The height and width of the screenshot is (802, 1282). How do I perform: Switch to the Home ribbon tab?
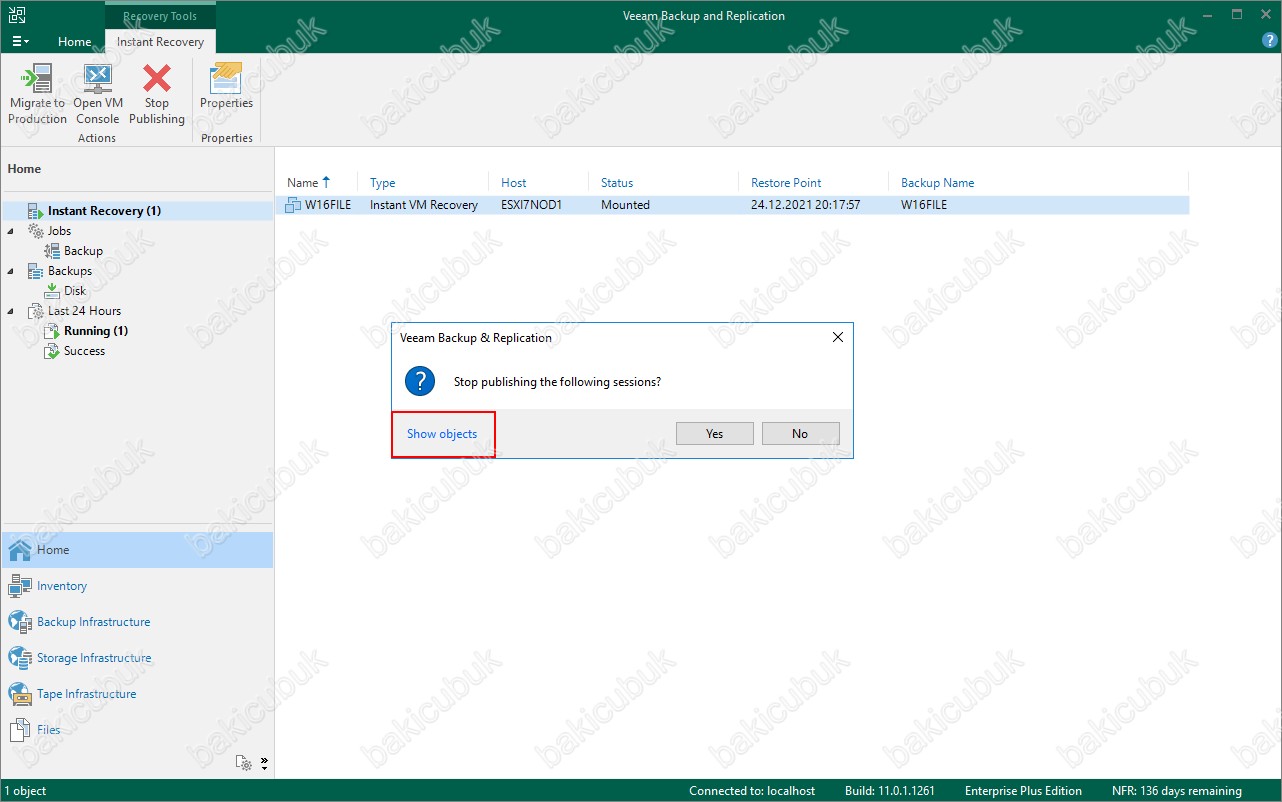click(75, 42)
